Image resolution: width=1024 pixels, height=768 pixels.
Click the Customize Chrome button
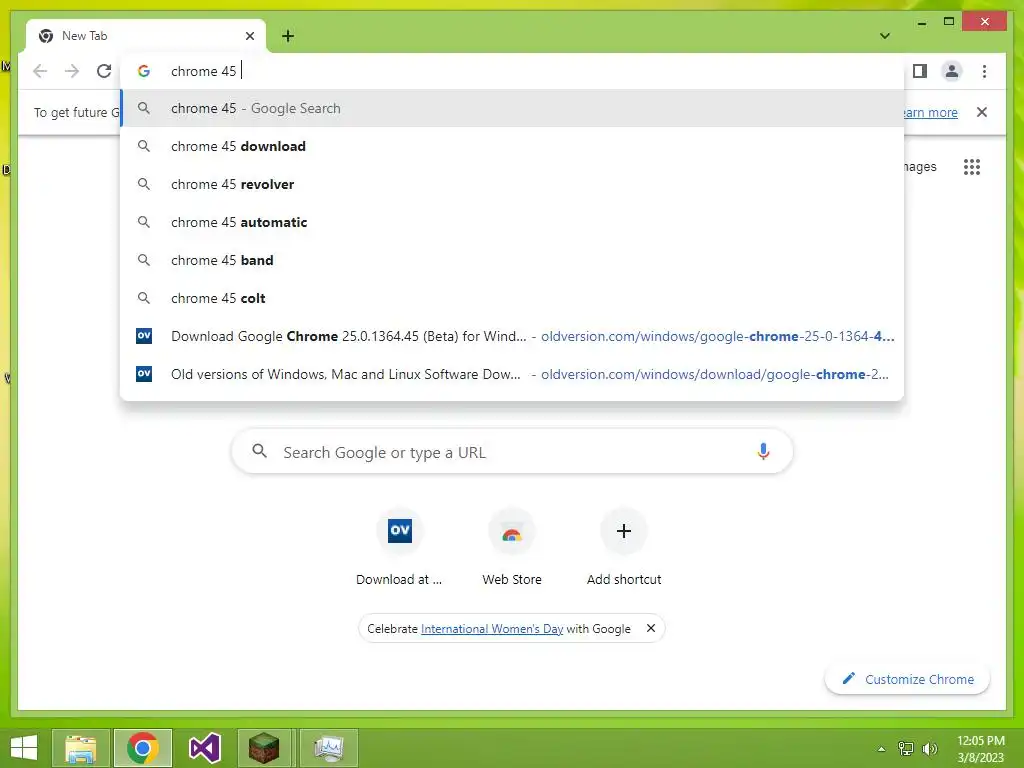point(907,679)
